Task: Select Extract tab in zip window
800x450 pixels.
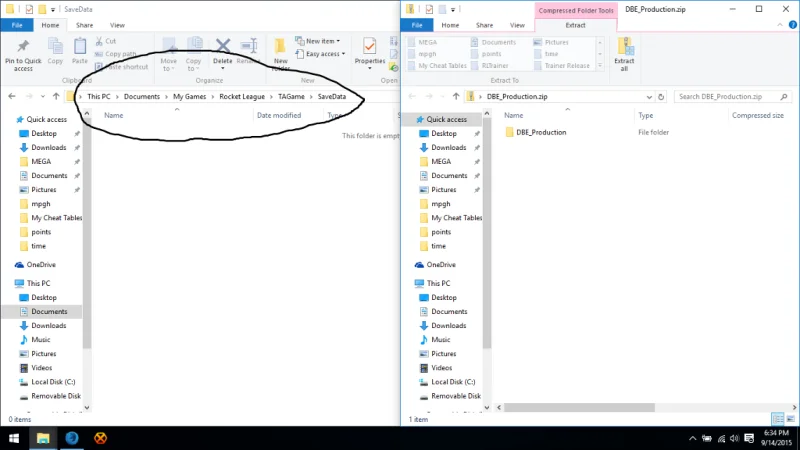Action: click(x=575, y=25)
